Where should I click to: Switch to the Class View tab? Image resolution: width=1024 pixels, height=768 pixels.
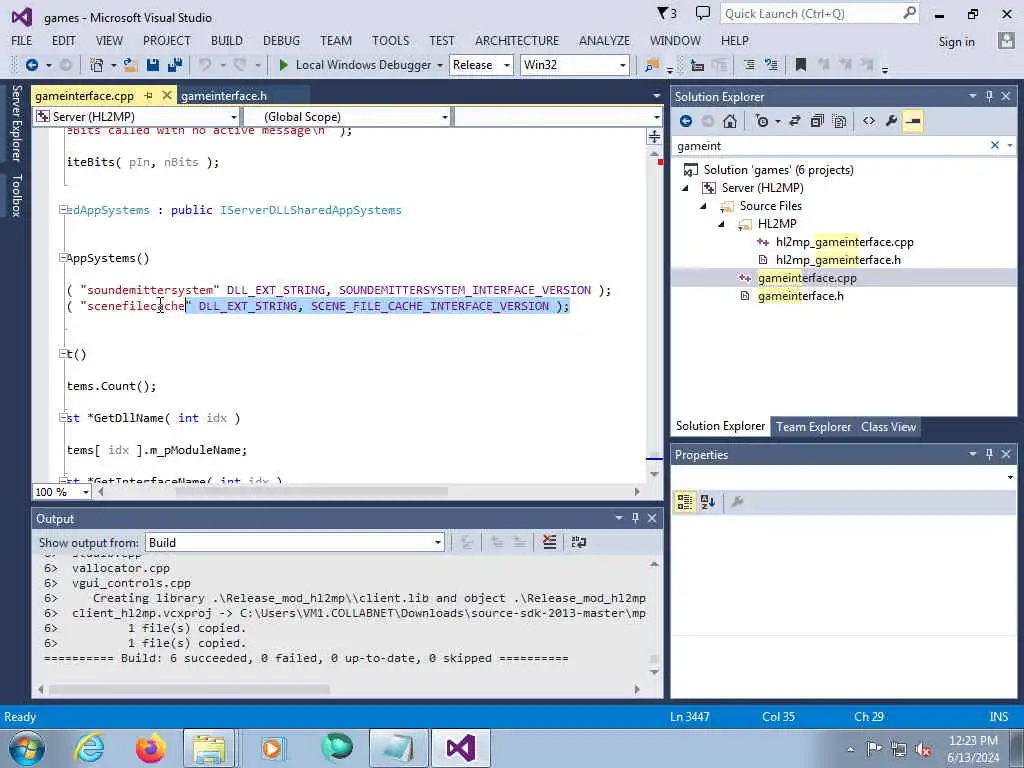point(888,426)
